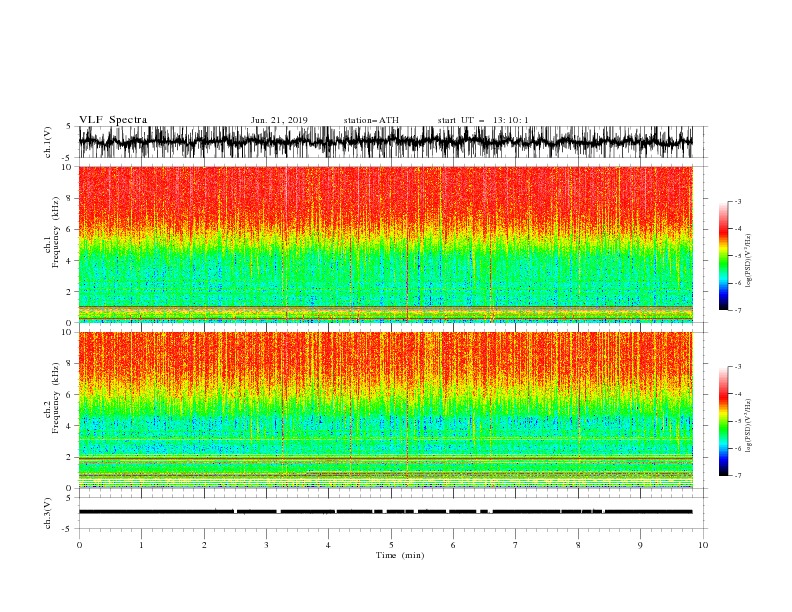Click the "5" tick on the time axis
Image resolution: width=792 pixels, height=612 pixels.
[x=391, y=545]
